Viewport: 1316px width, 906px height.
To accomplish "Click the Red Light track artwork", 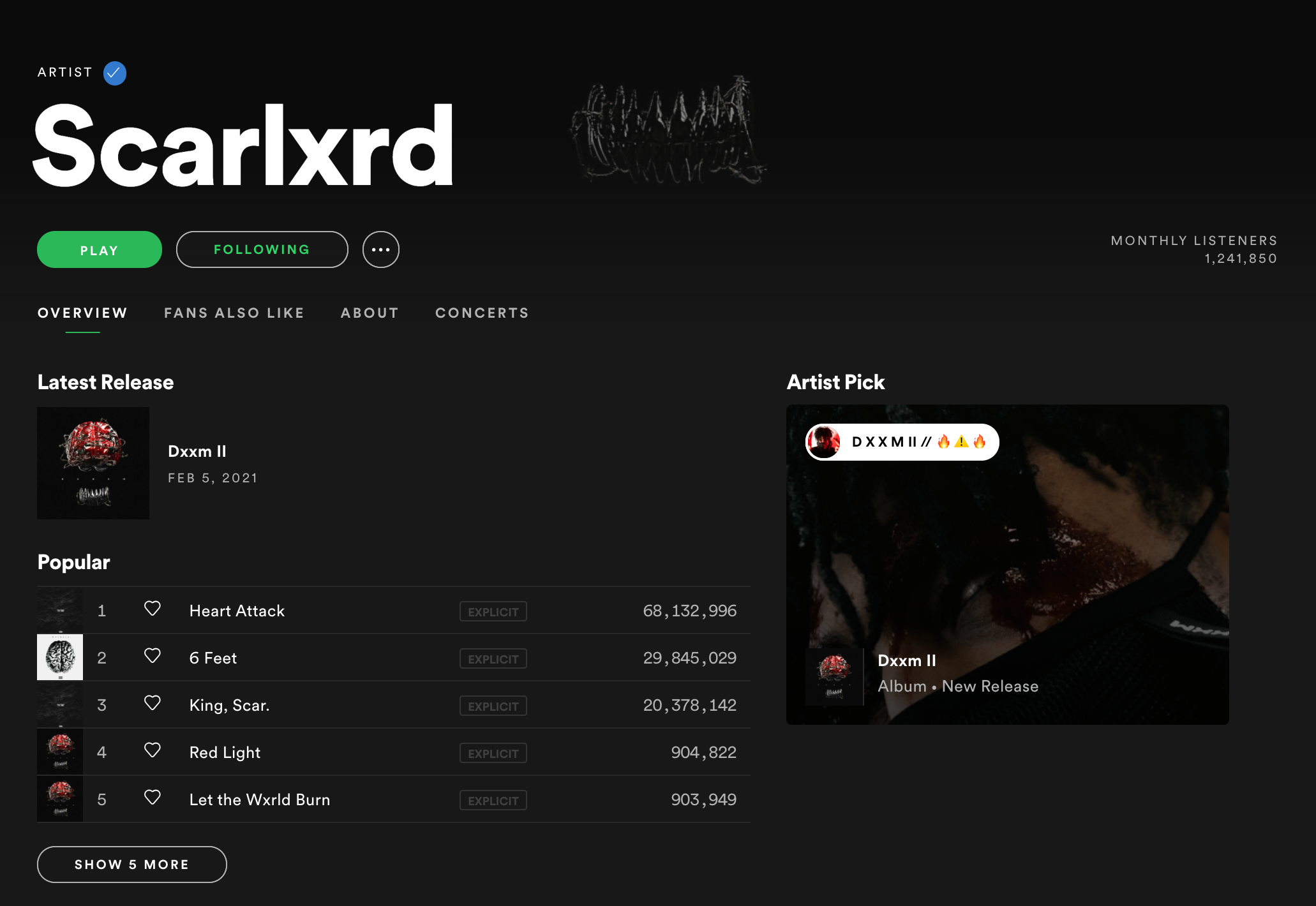I will point(60,752).
